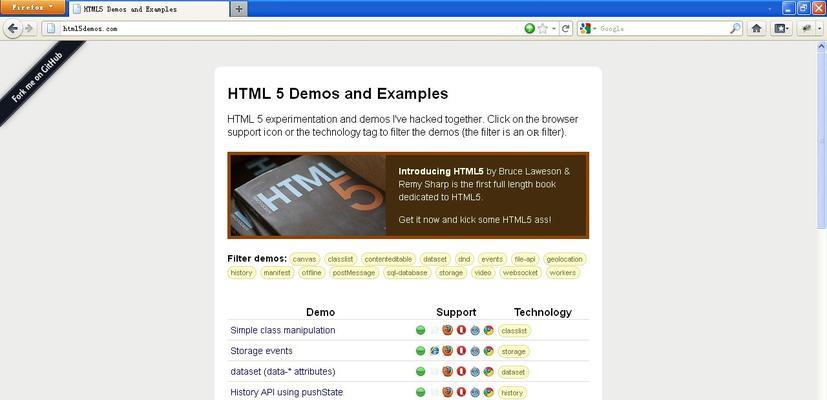
Task: Reload the page with the refresh button
Action: (x=565, y=28)
